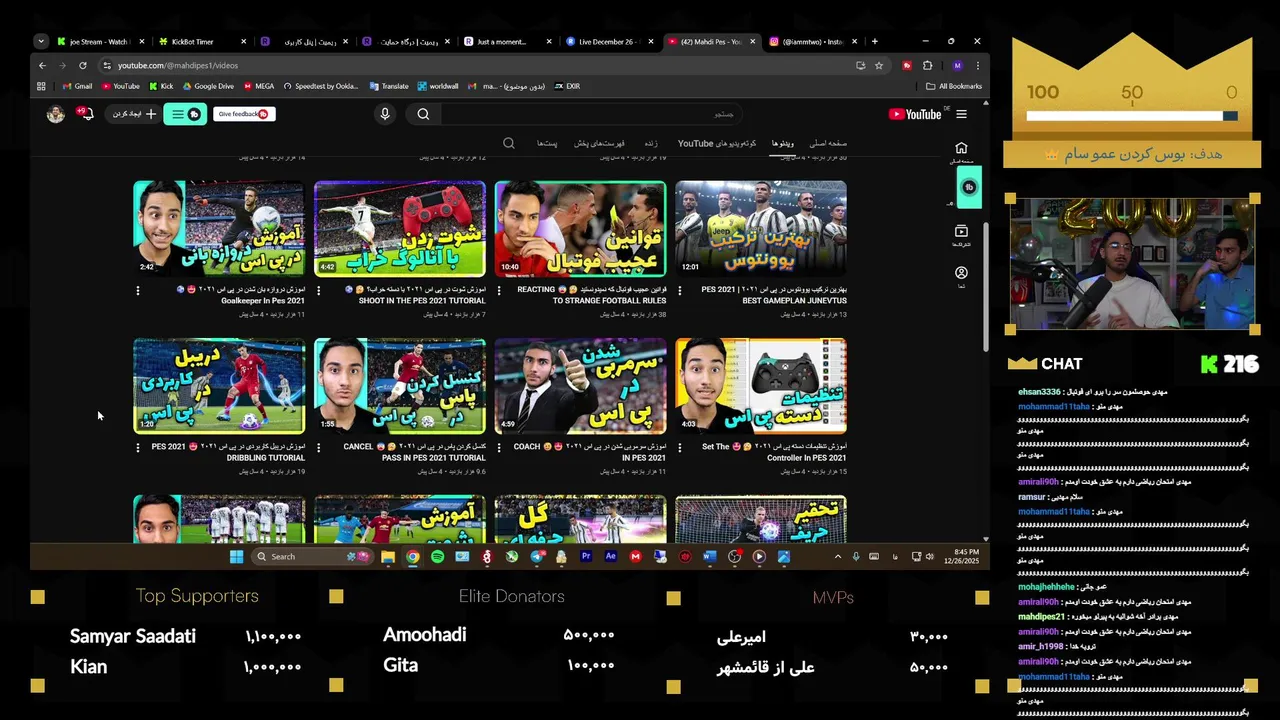Open the Live channel tab

coord(650,143)
